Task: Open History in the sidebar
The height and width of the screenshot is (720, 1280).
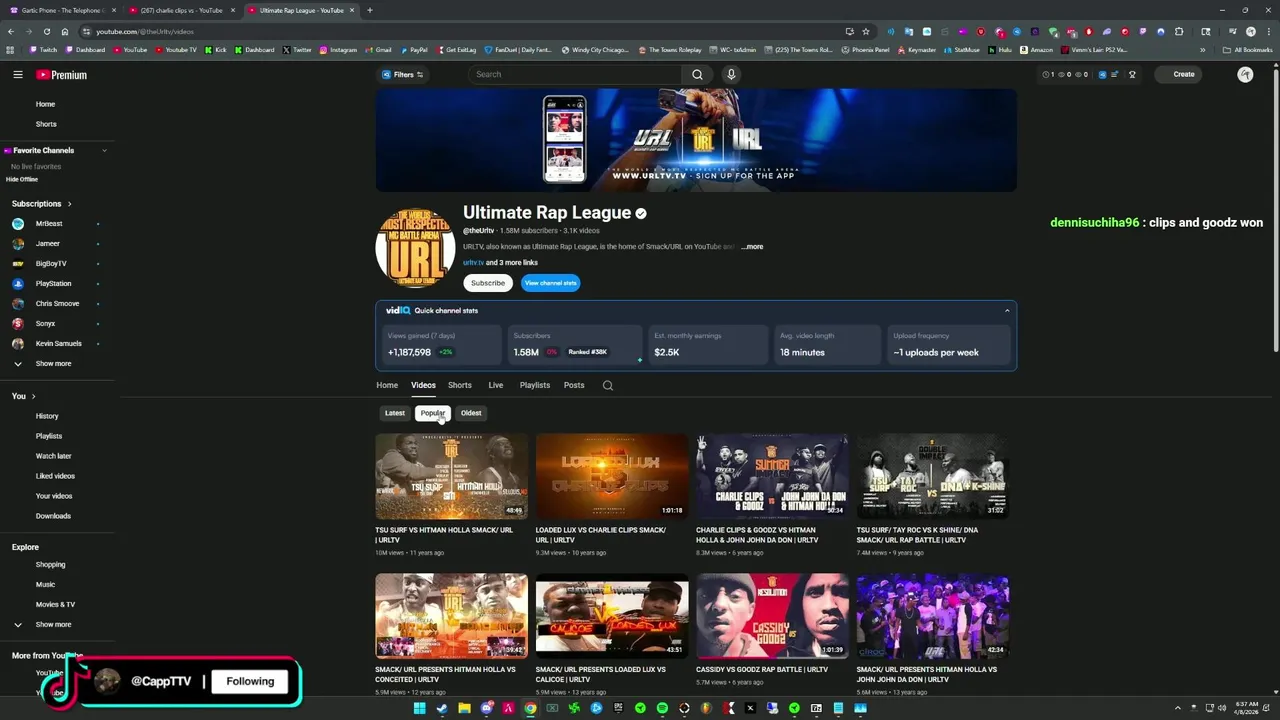Action: pos(47,416)
